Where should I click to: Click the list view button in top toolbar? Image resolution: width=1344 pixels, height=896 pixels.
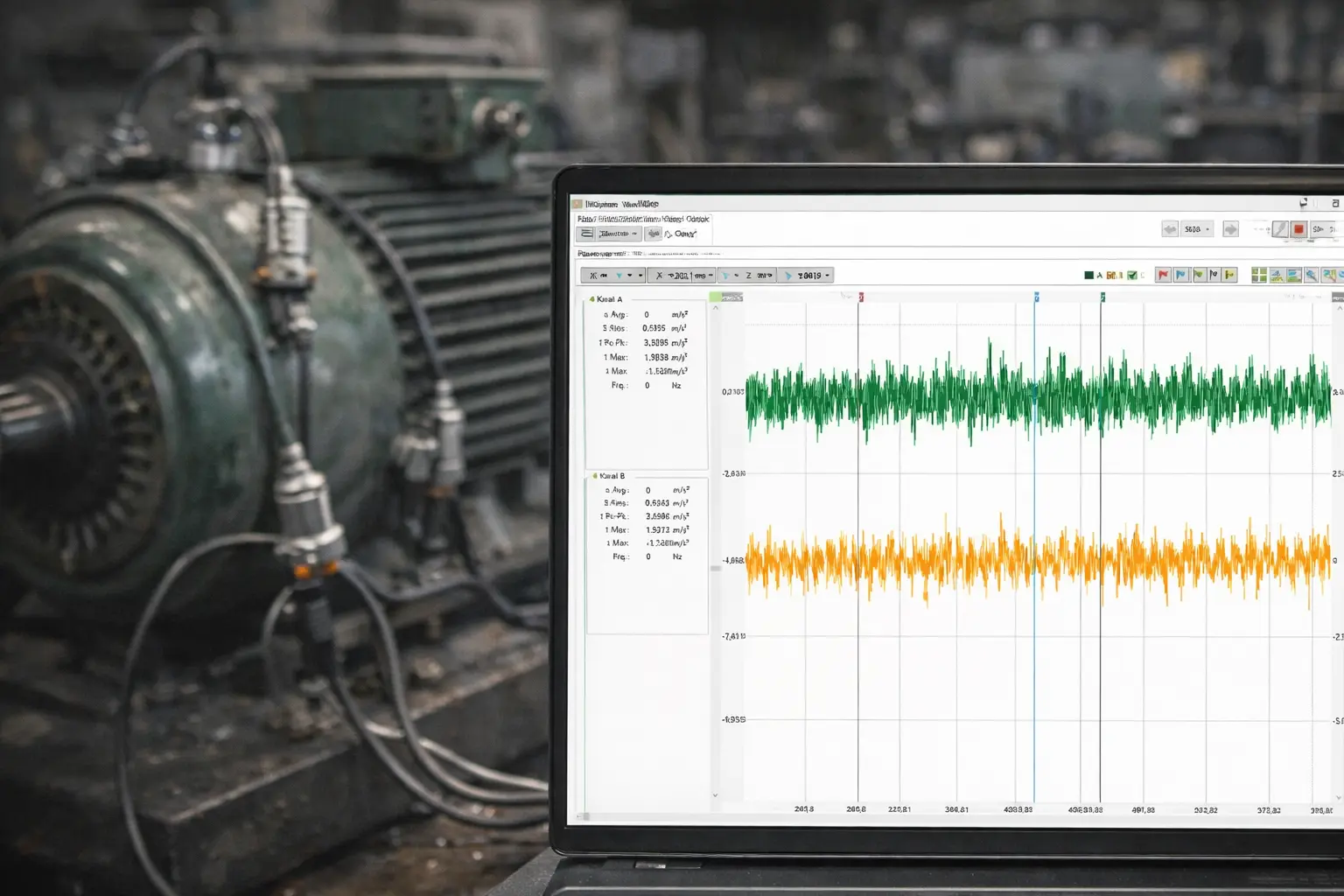tap(586, 234)
